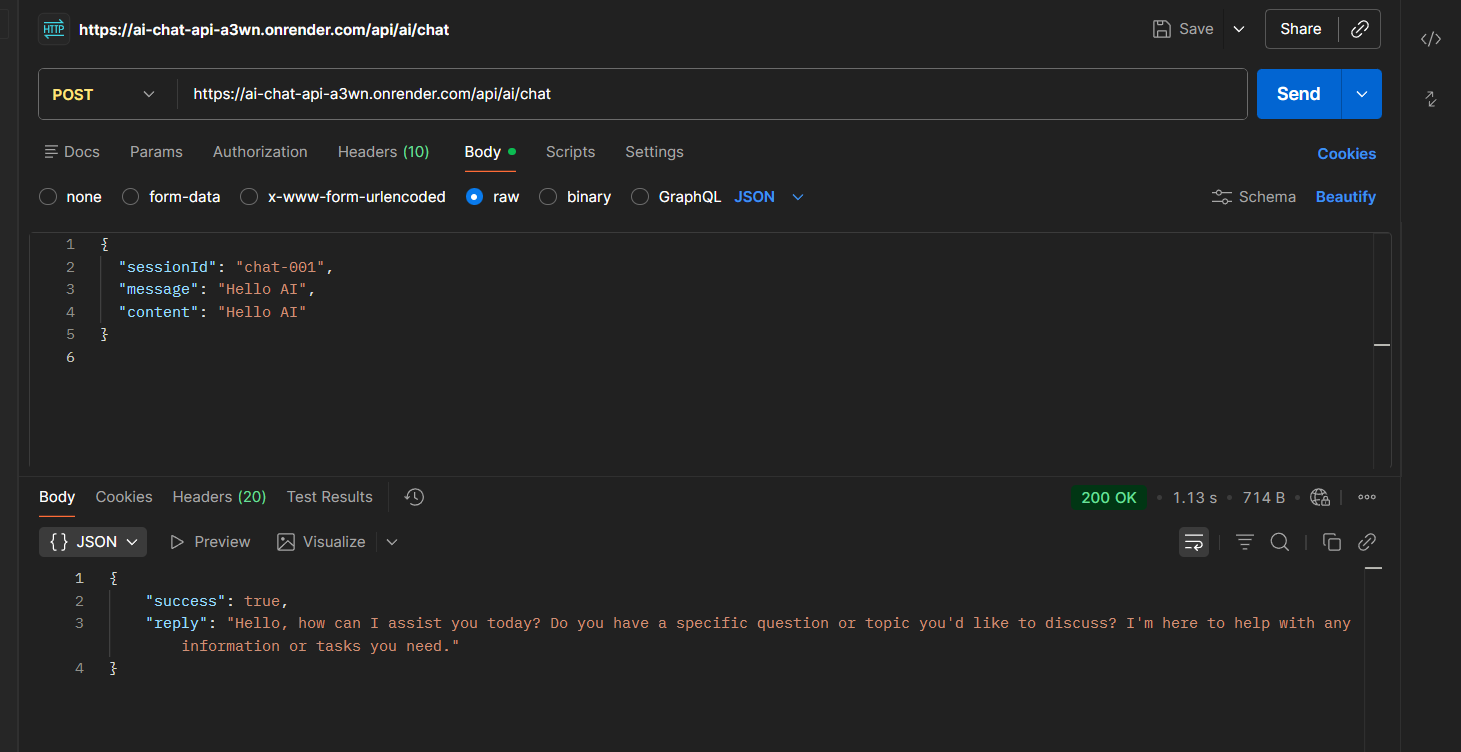The width and height of the screenshot is (1461, 752).
Task: Click Beautify to format the JSON body
Action: [1345, 197]
